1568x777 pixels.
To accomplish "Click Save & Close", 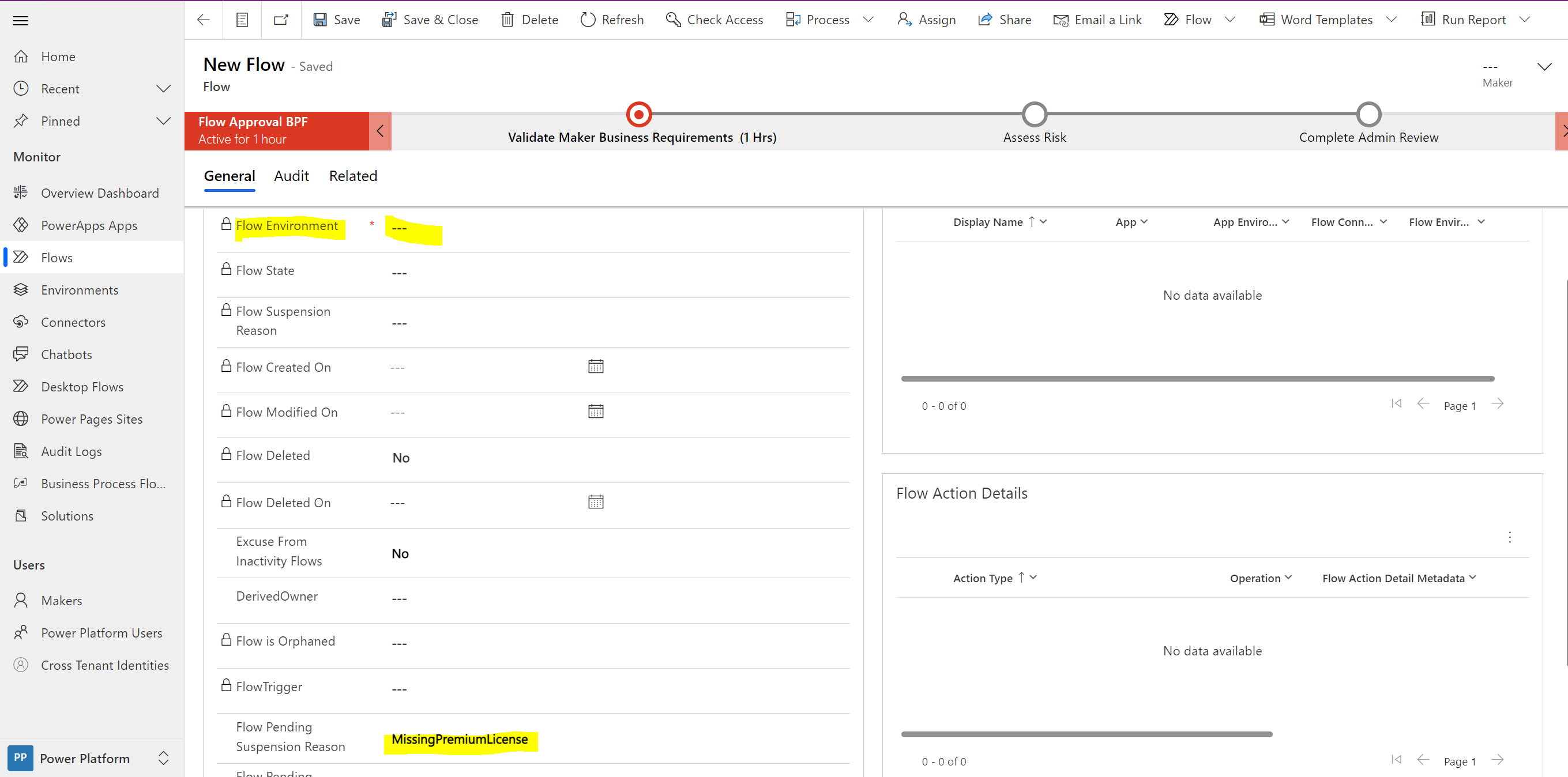I will (x=430, y=20).
